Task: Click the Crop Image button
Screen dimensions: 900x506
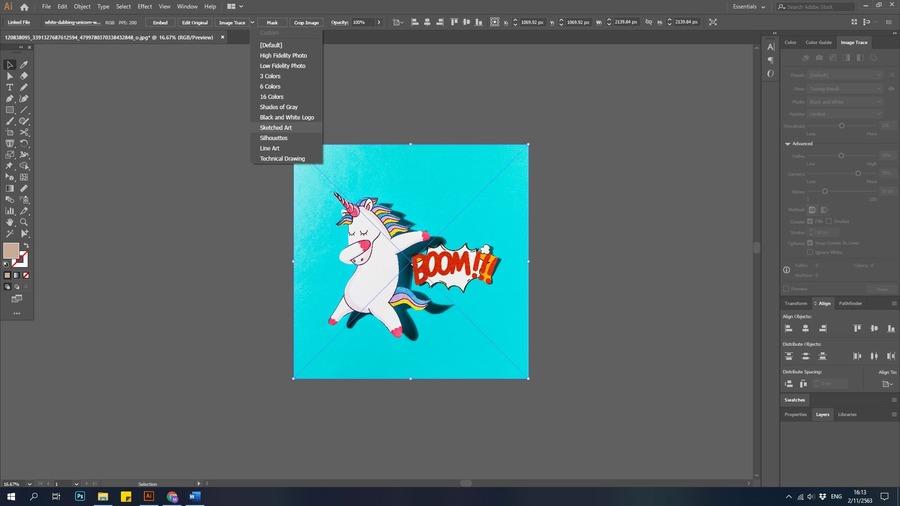Action: (306, 22)
